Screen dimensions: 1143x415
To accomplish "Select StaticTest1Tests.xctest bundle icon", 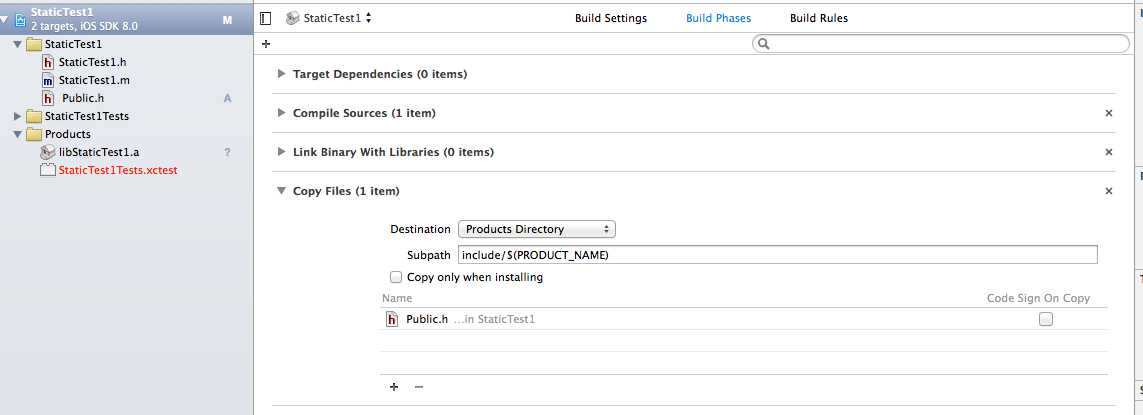I will [48, 170].
